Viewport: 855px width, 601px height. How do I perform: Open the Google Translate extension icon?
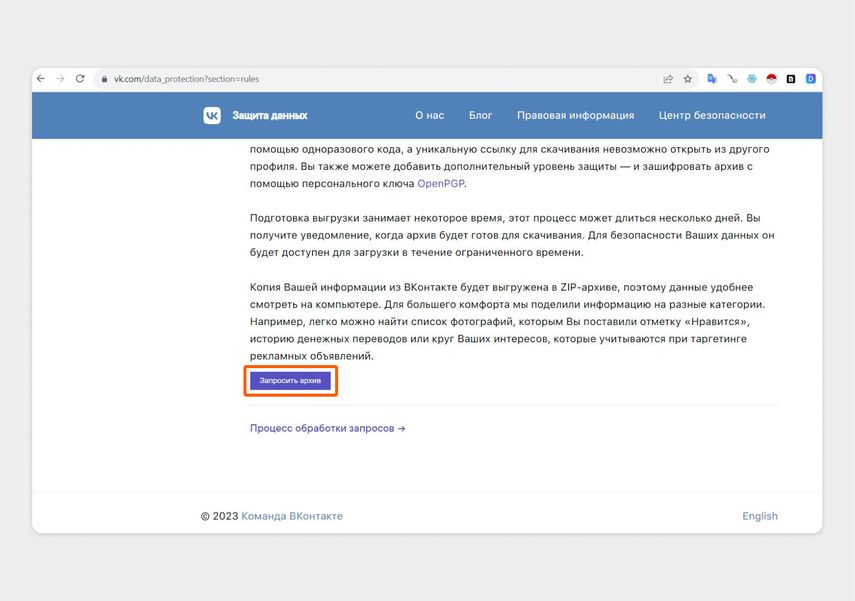coord(712,79)
